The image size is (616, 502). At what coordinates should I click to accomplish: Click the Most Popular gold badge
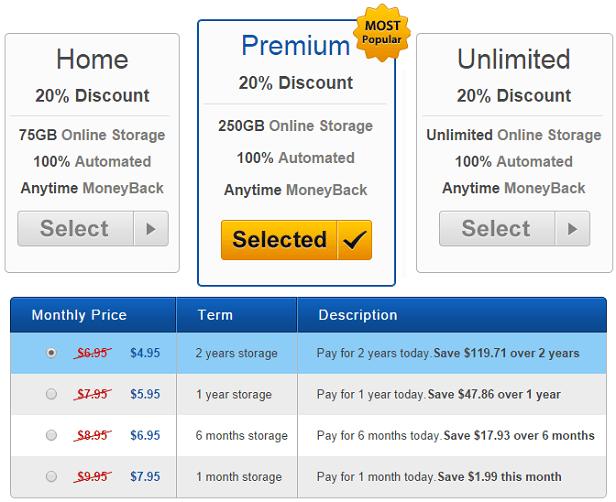pos(382,33)
